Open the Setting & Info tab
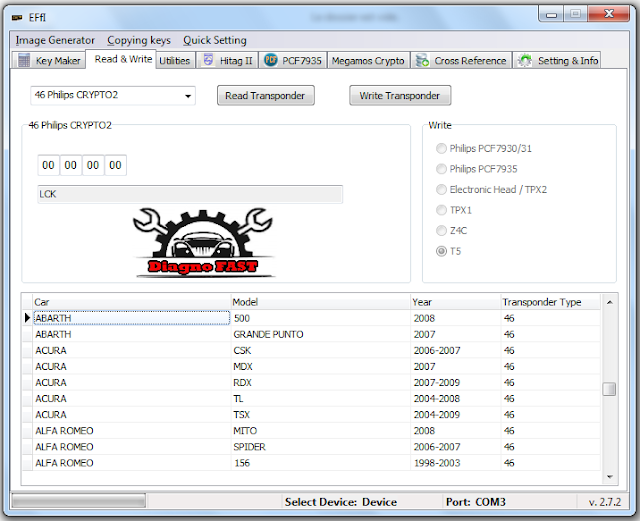 (x=557, y=60)
